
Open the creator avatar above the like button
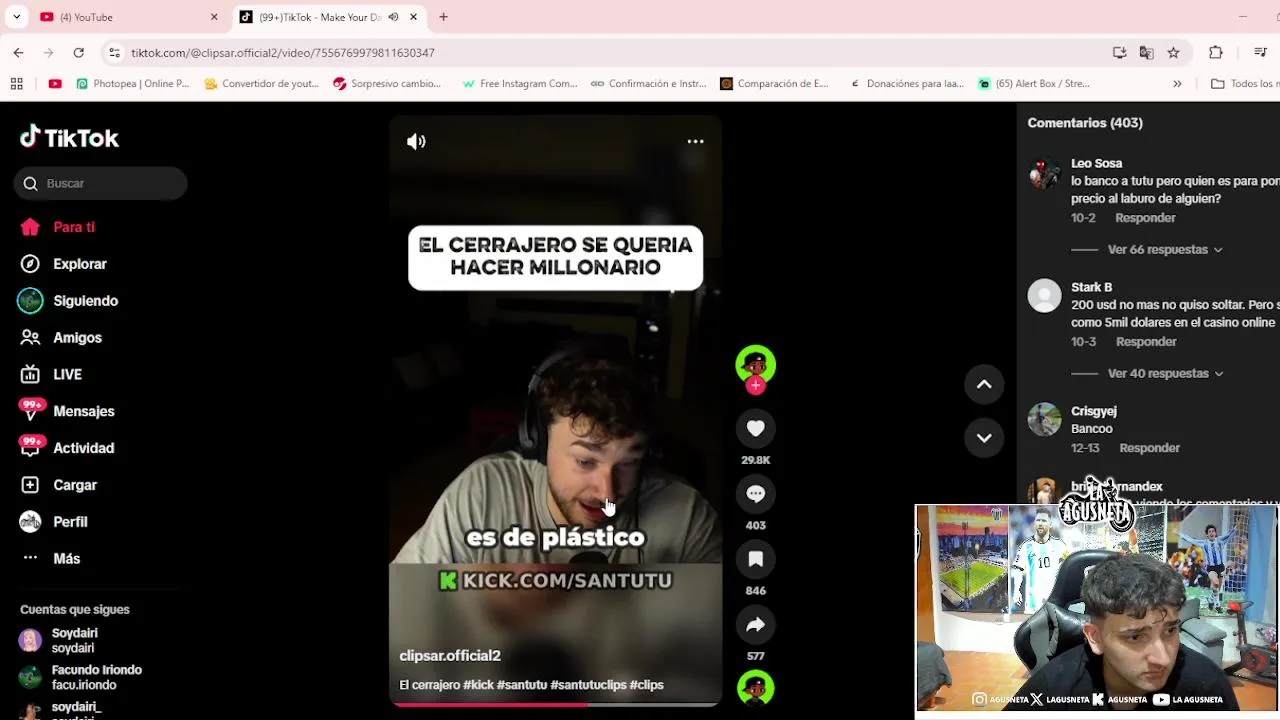click(x=755, y=364)
